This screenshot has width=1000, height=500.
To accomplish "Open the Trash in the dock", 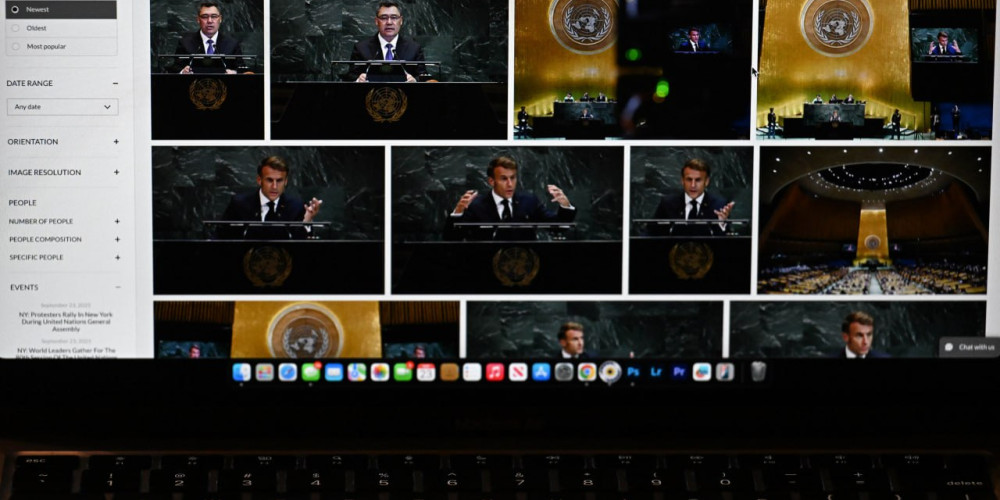I will [758, 372].
